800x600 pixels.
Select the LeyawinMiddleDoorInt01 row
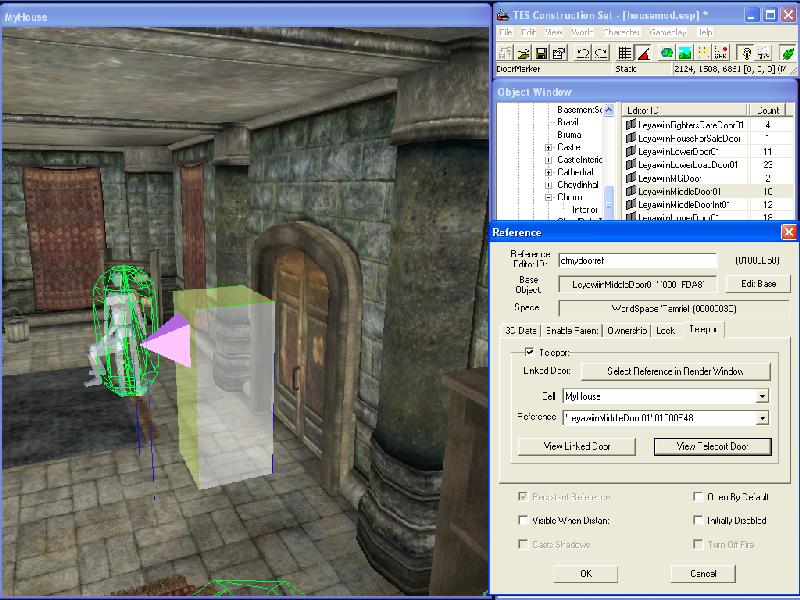[709, 205]
